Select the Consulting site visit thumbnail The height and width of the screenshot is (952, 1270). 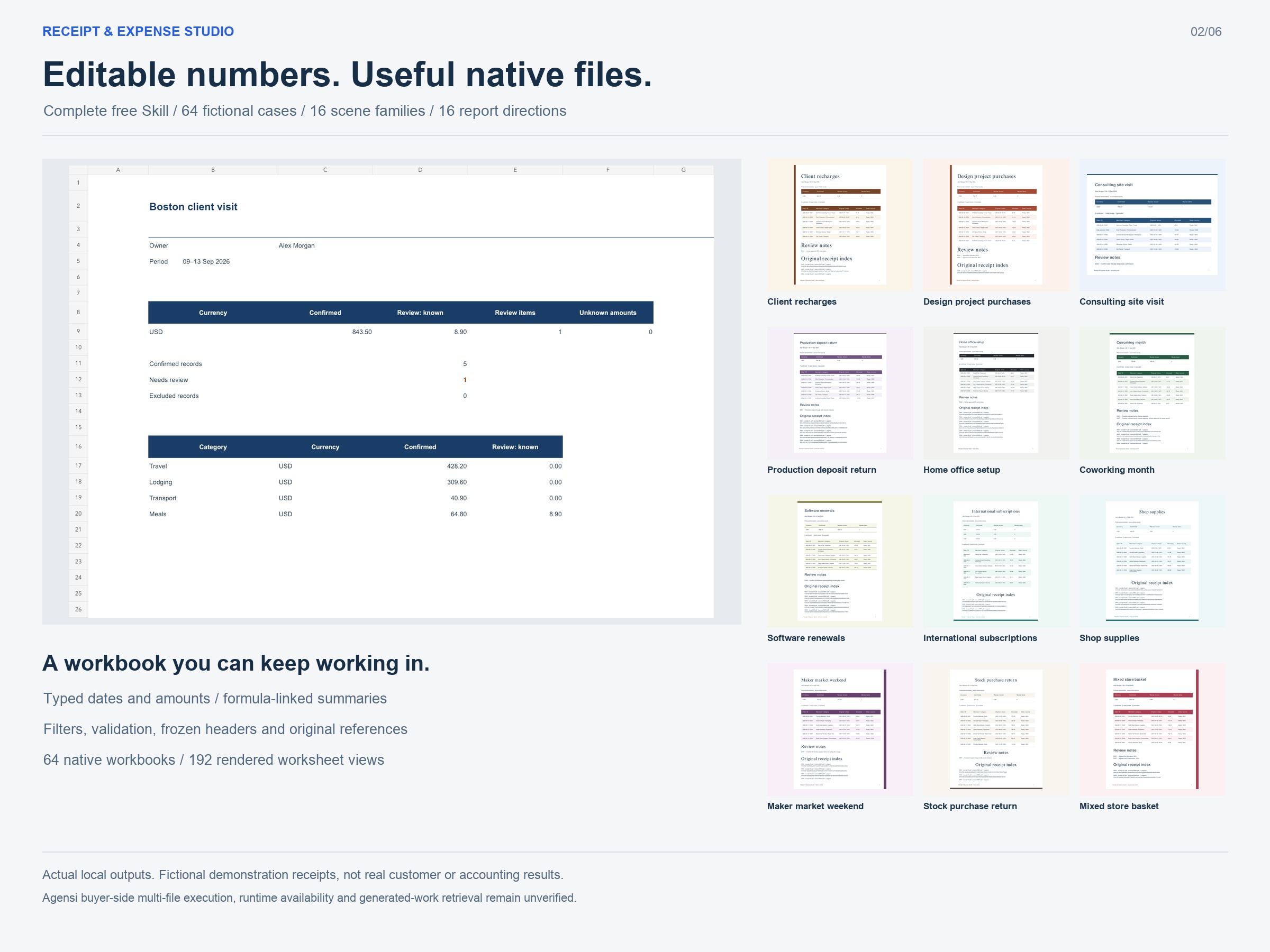[x=1153, y=225]
